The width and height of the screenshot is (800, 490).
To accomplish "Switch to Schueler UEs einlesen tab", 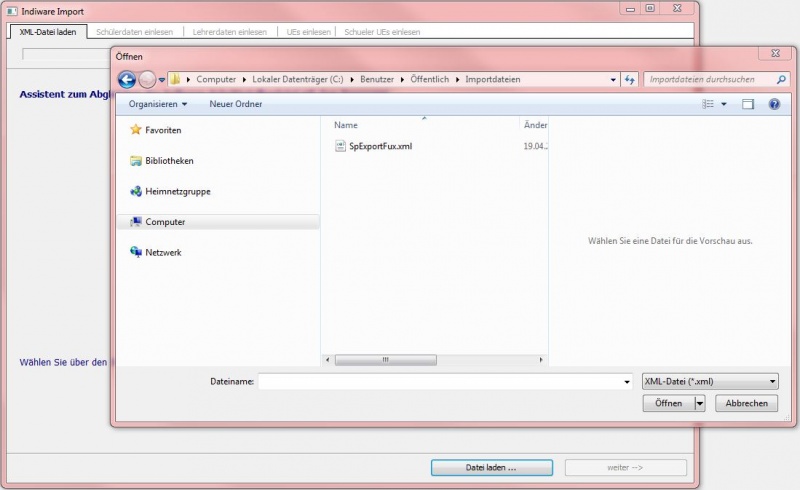I will 382,32.
